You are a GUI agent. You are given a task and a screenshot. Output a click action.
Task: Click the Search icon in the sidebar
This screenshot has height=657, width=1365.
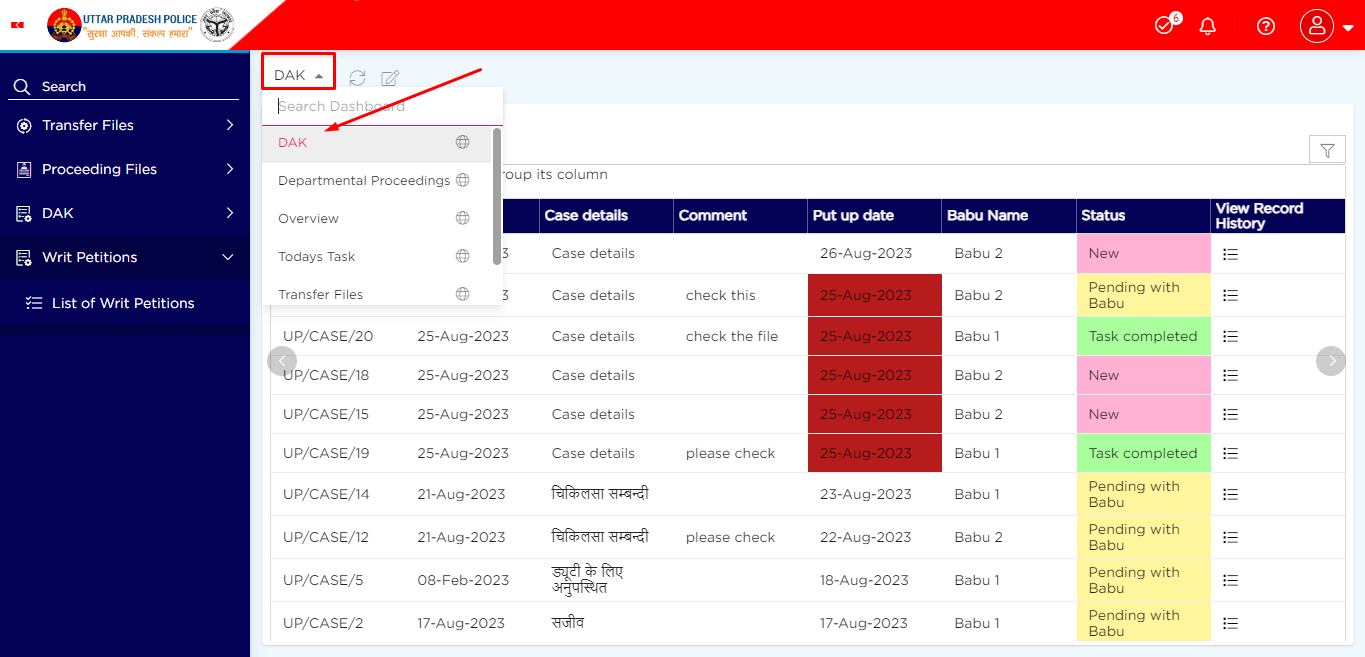pos(21,86)
